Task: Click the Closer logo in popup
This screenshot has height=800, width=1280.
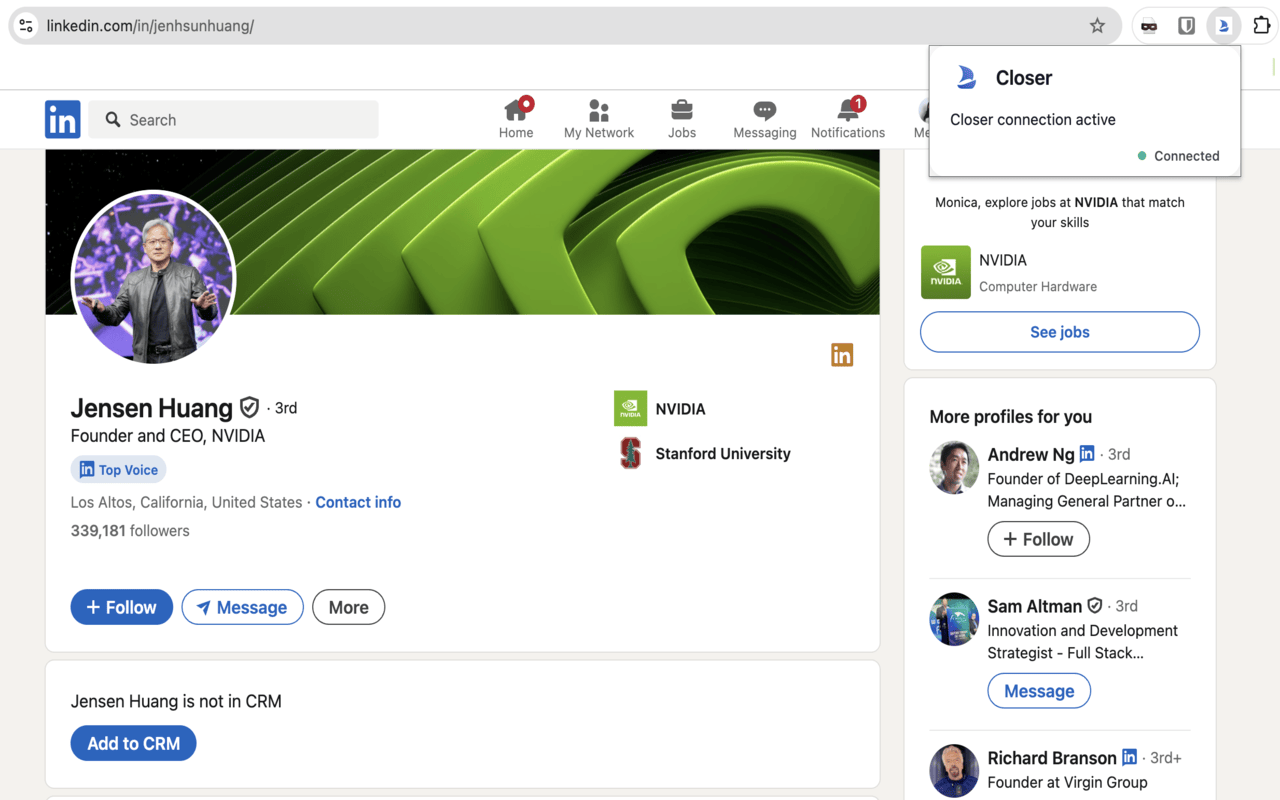Action: point(966,77)
